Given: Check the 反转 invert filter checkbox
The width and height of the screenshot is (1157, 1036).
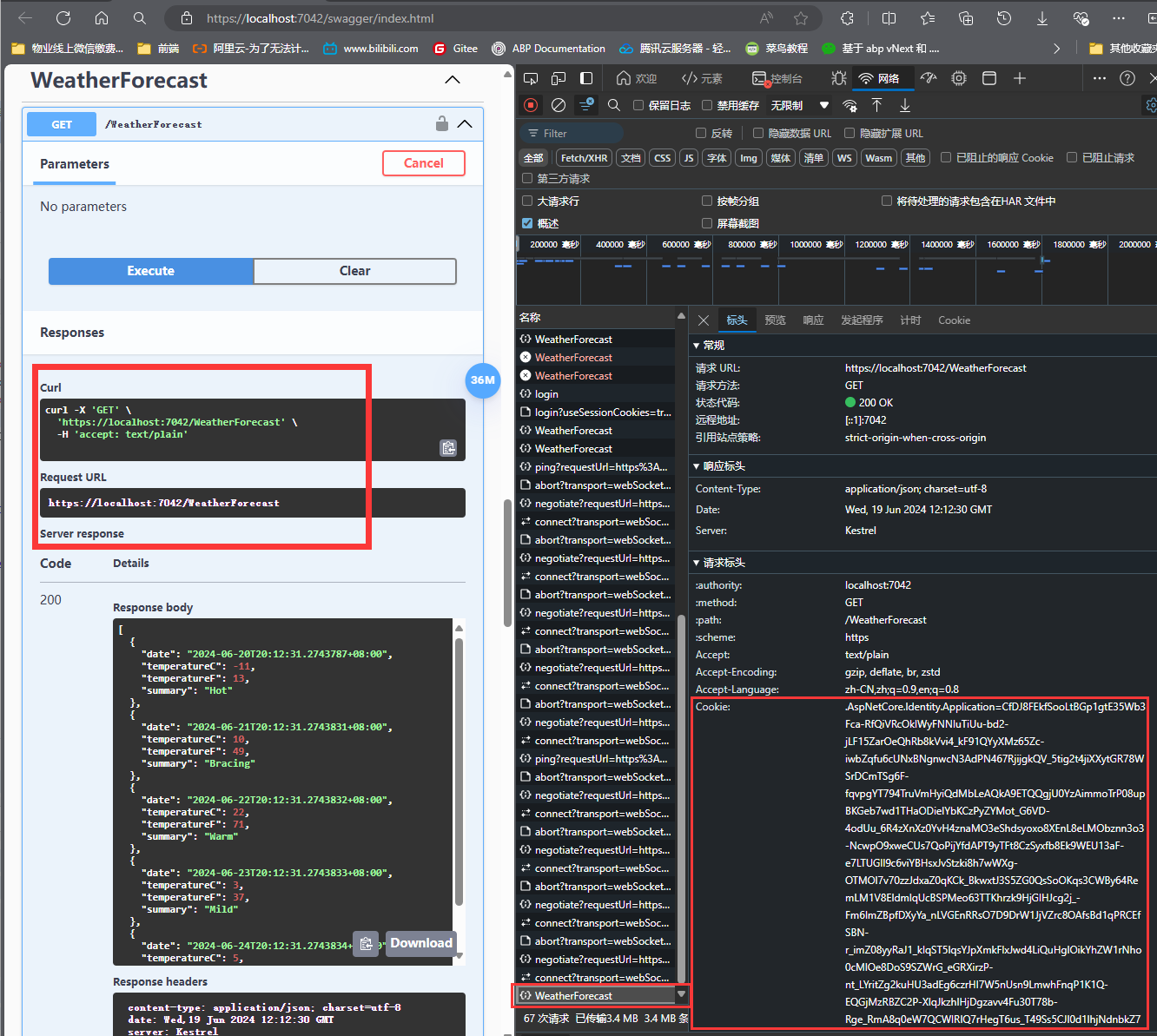Looking at the screenshot, I should [x=701, y=133].
